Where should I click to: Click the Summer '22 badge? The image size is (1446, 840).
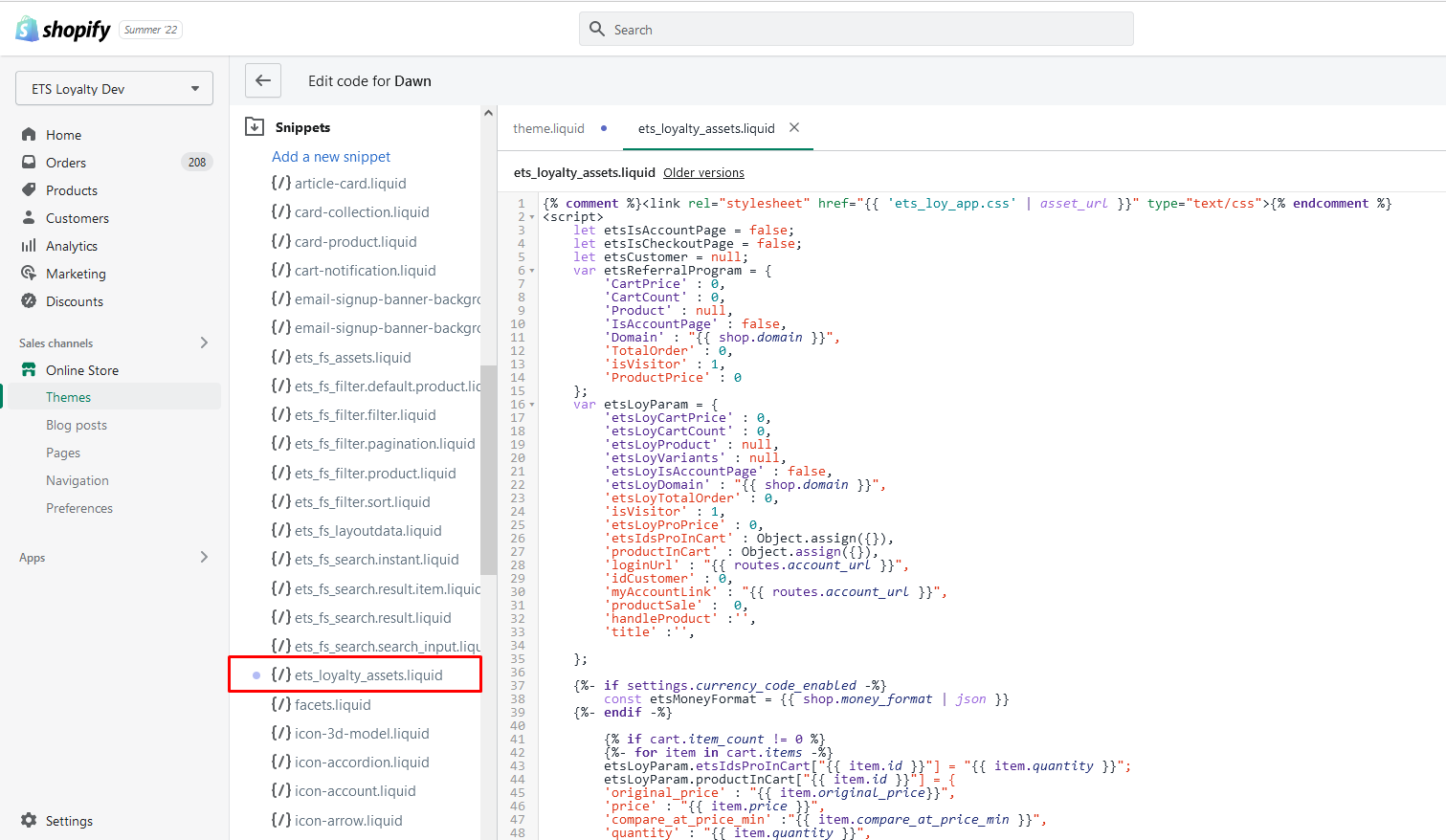coord(151,30)
